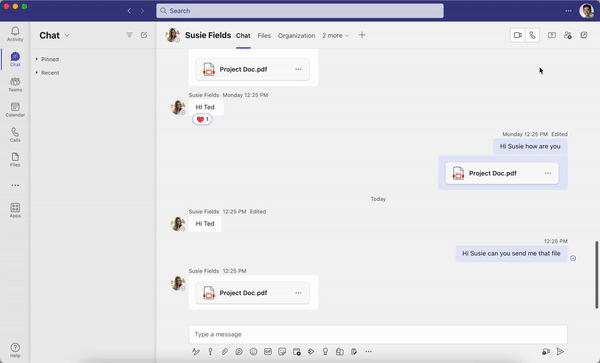
Task: Open the Files section in the sidebar
Action: point(15,160)
